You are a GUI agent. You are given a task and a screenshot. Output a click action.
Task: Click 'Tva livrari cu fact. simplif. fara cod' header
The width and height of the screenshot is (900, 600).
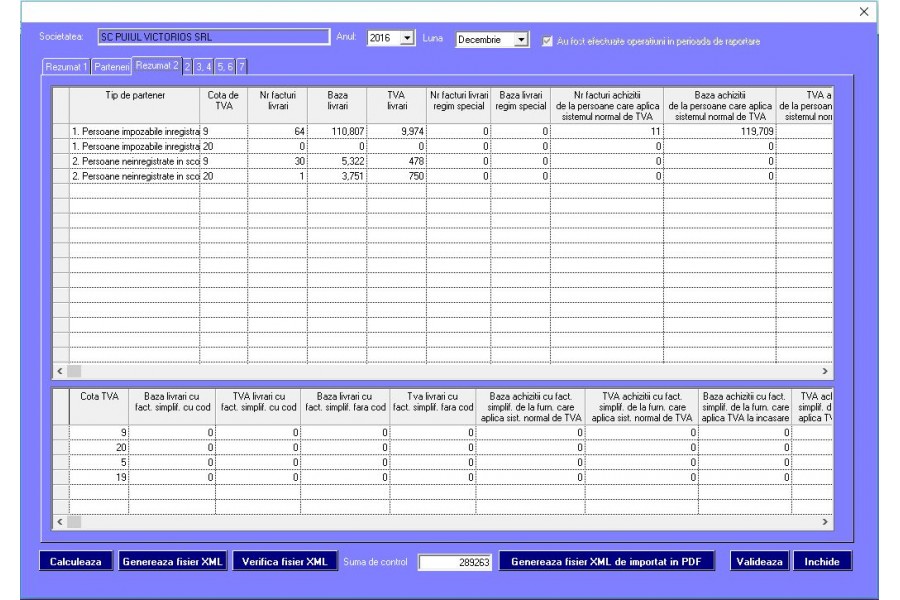pyautogui.click(x=433, y=407)
